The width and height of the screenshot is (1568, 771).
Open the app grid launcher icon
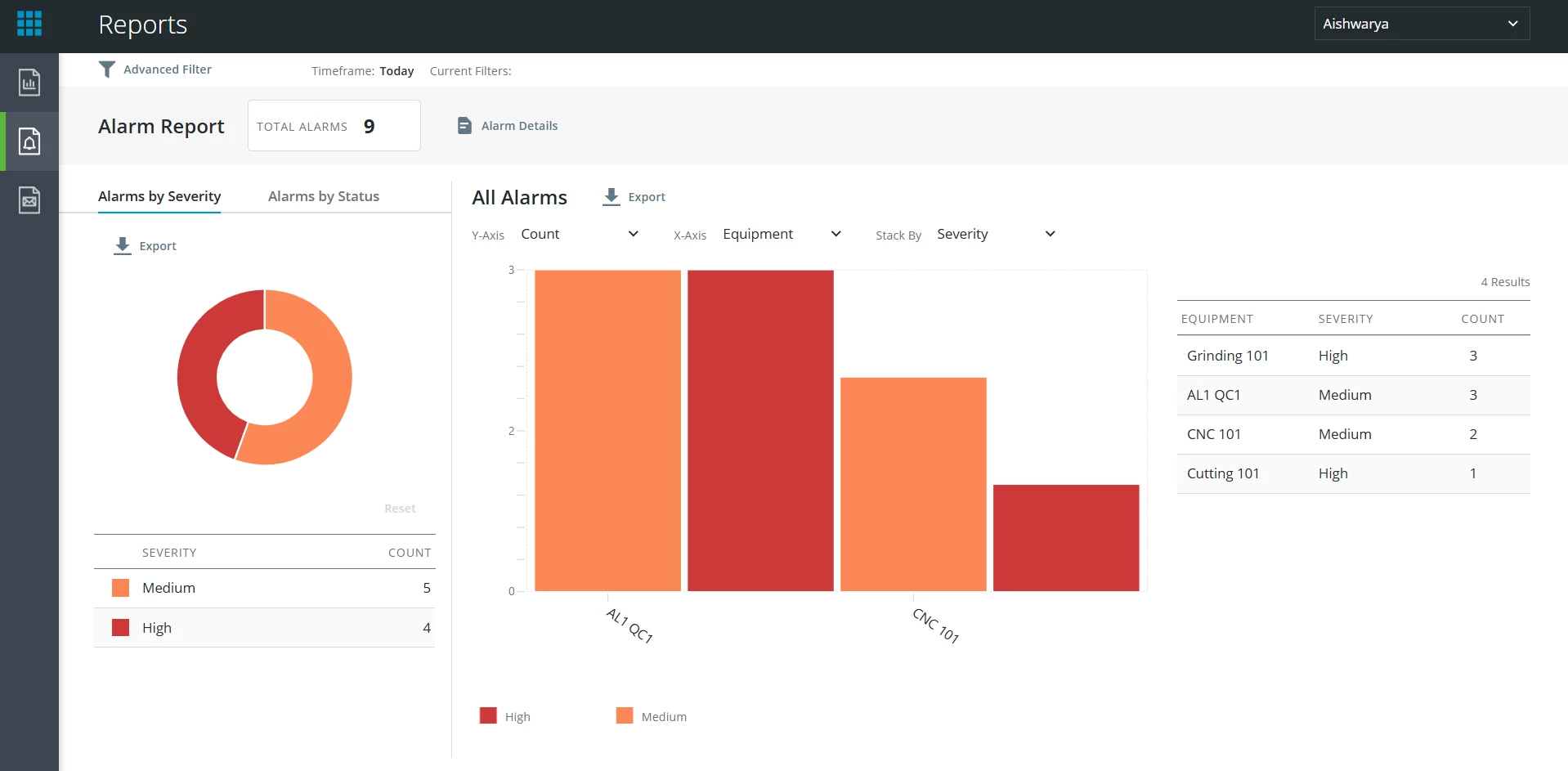(x=29, y=24)
